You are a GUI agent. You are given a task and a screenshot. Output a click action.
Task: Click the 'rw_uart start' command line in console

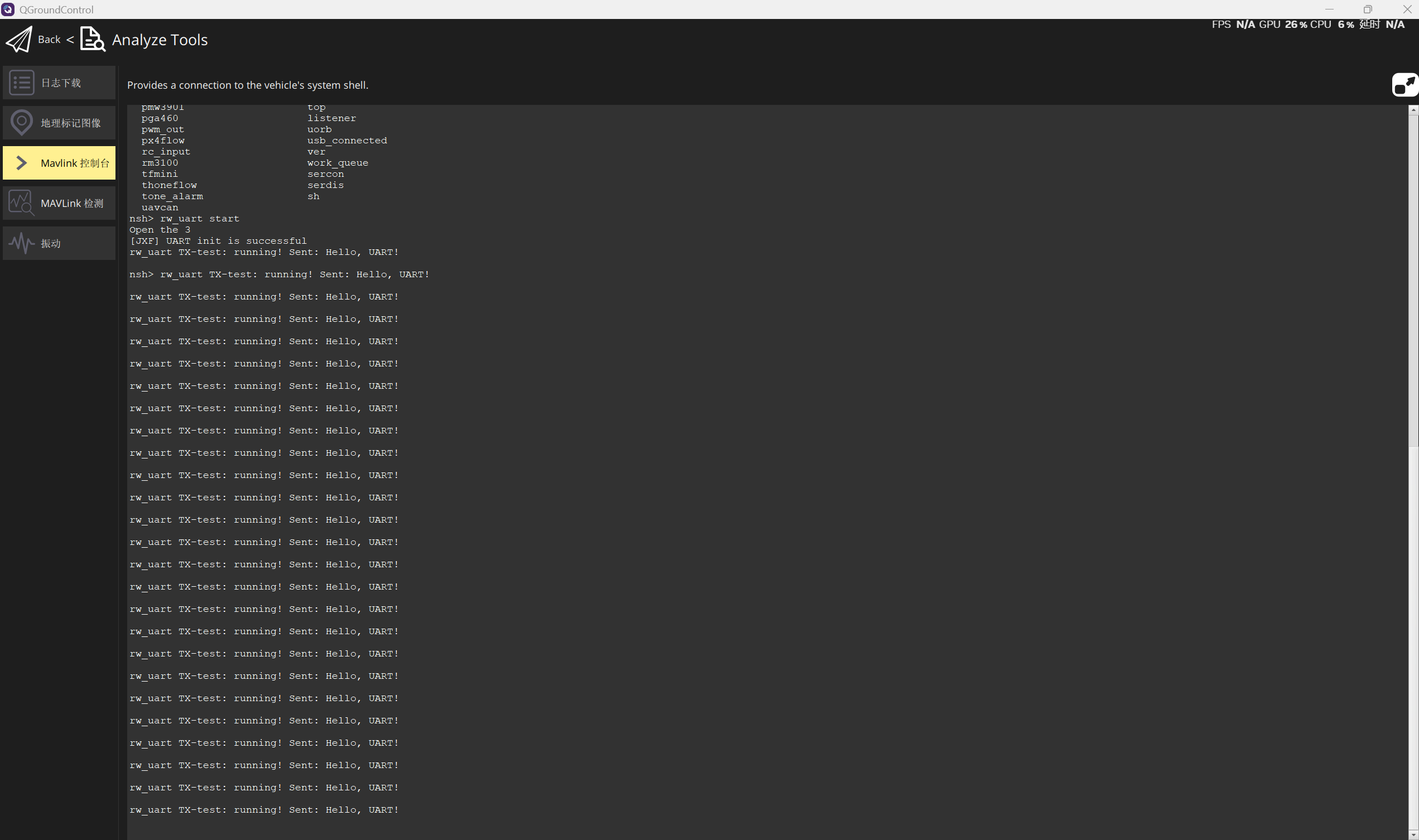199,219
